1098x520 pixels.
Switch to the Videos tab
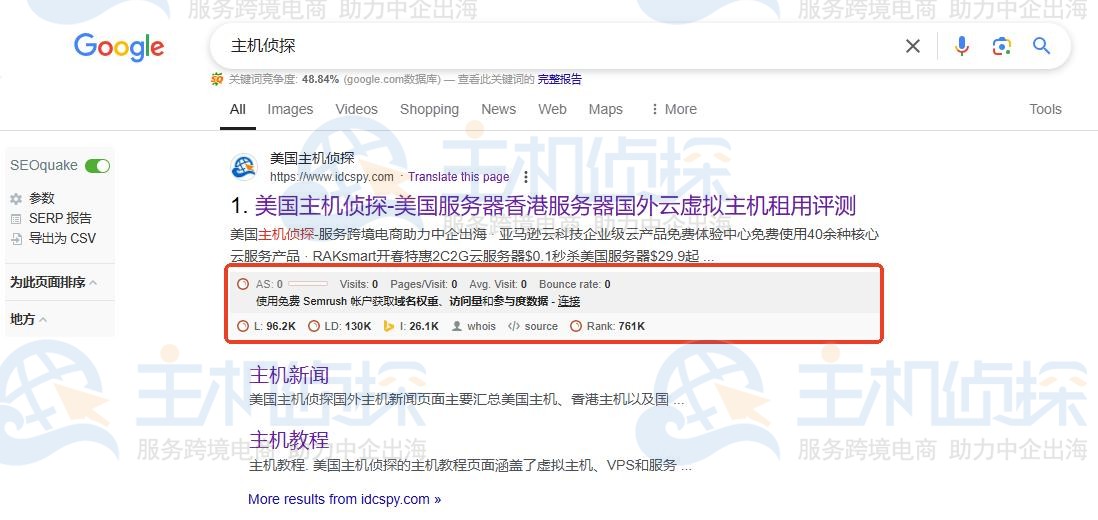(x=356, y=109)
